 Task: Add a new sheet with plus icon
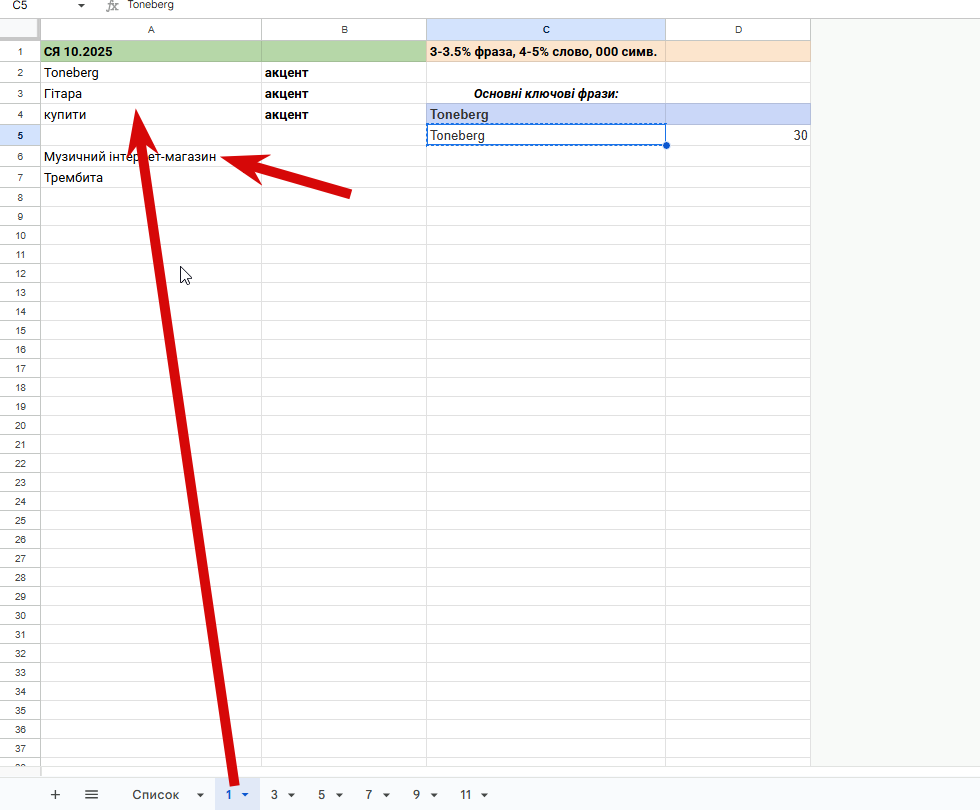[x=55, y=794]
